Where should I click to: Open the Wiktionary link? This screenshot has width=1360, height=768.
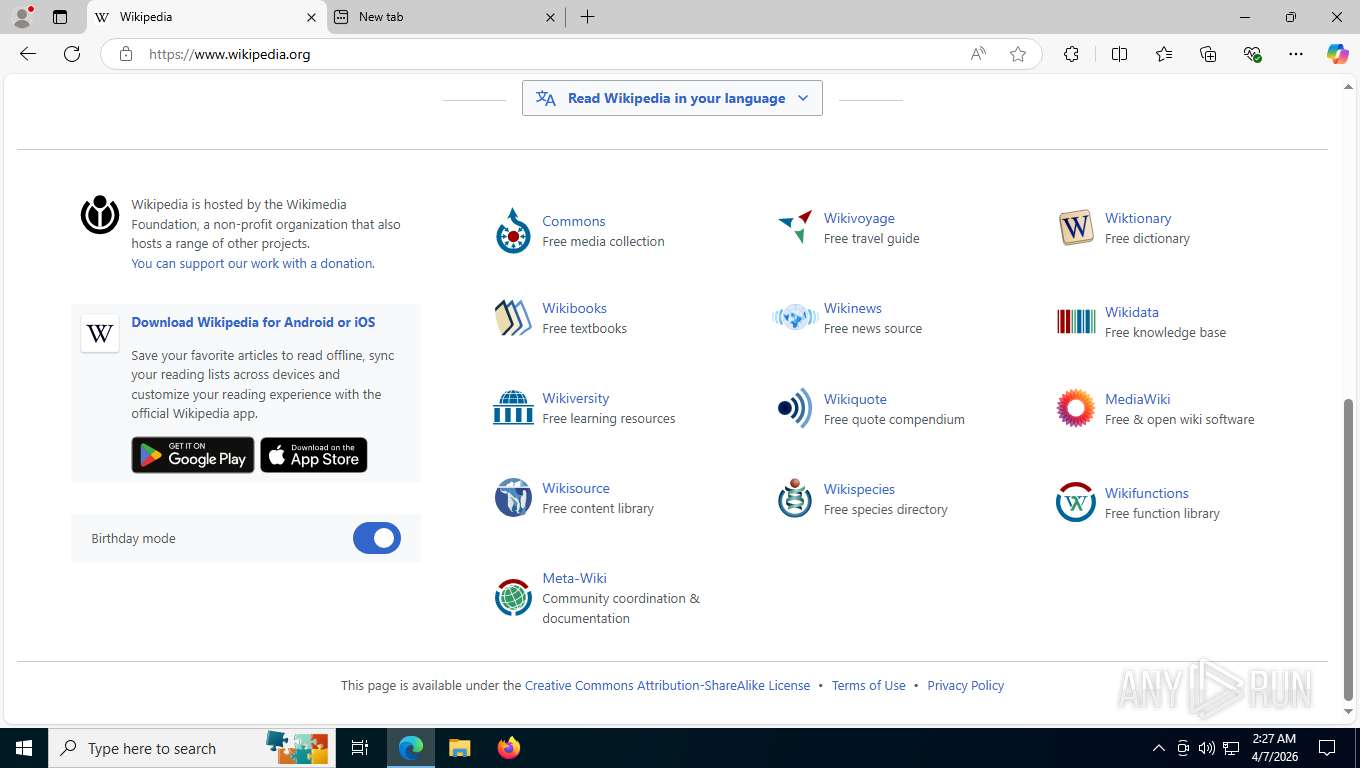1138,218
